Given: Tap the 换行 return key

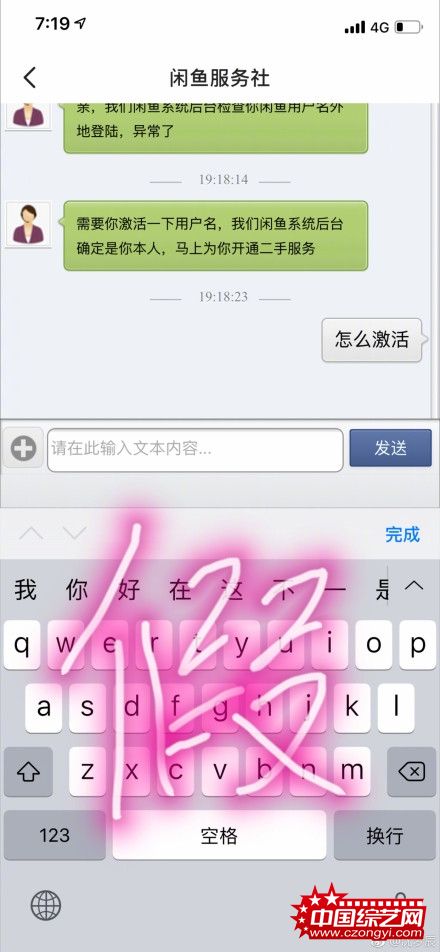Looking at the screenshot, I should [x=385, y=835].
